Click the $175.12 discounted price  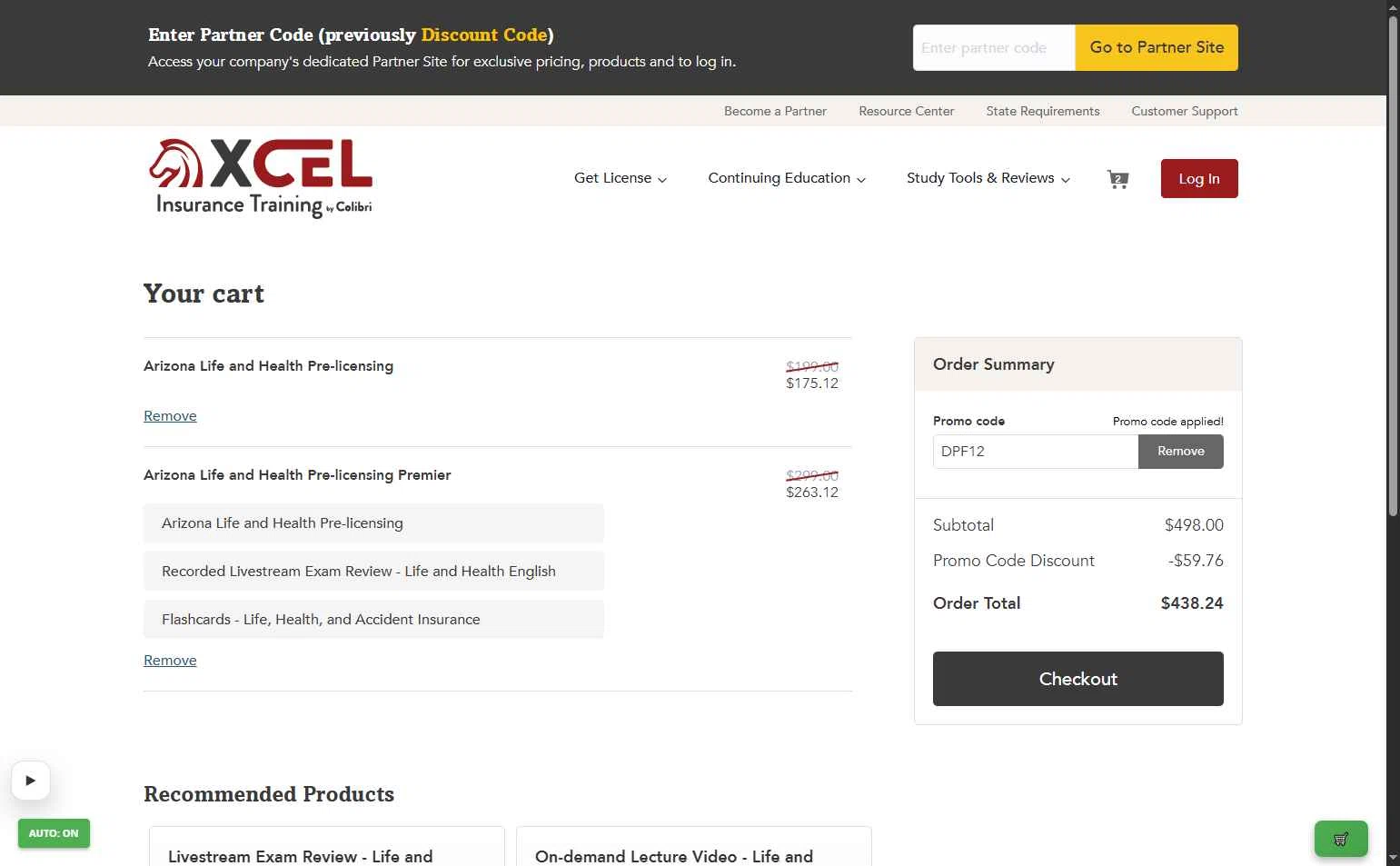(x=812, y=383)
